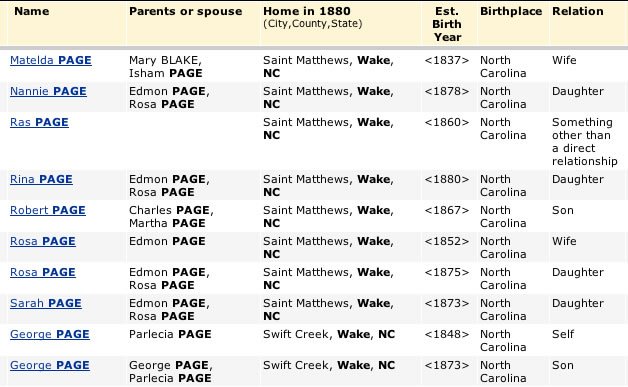Click the Parents or spouse column header
Viewport: 628px width, 387px height.
(185, 11)
